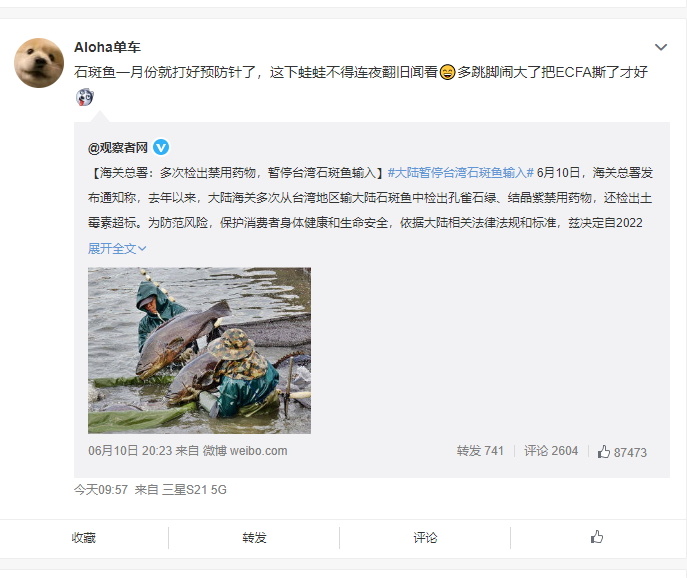Click 评论 in the bottom action bar
This screenshot has height=578, width=687.
pos(425,538)
